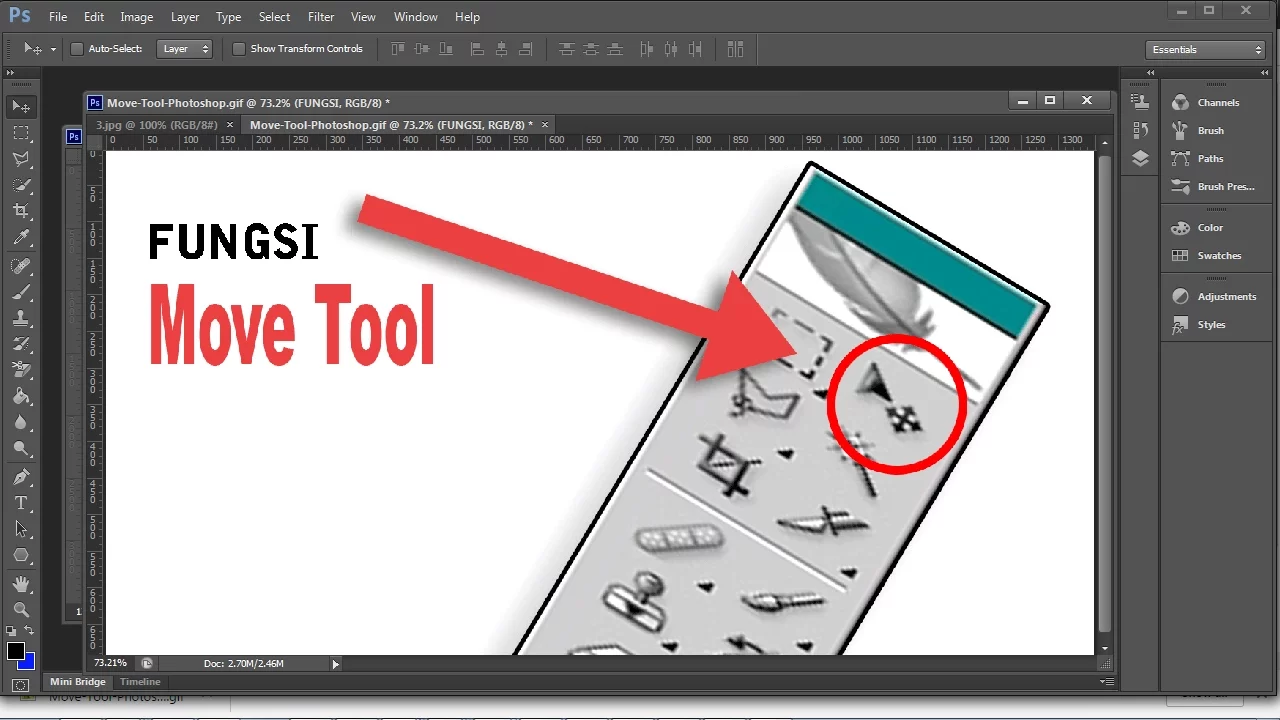Open the Image menu

coord(137,17)
